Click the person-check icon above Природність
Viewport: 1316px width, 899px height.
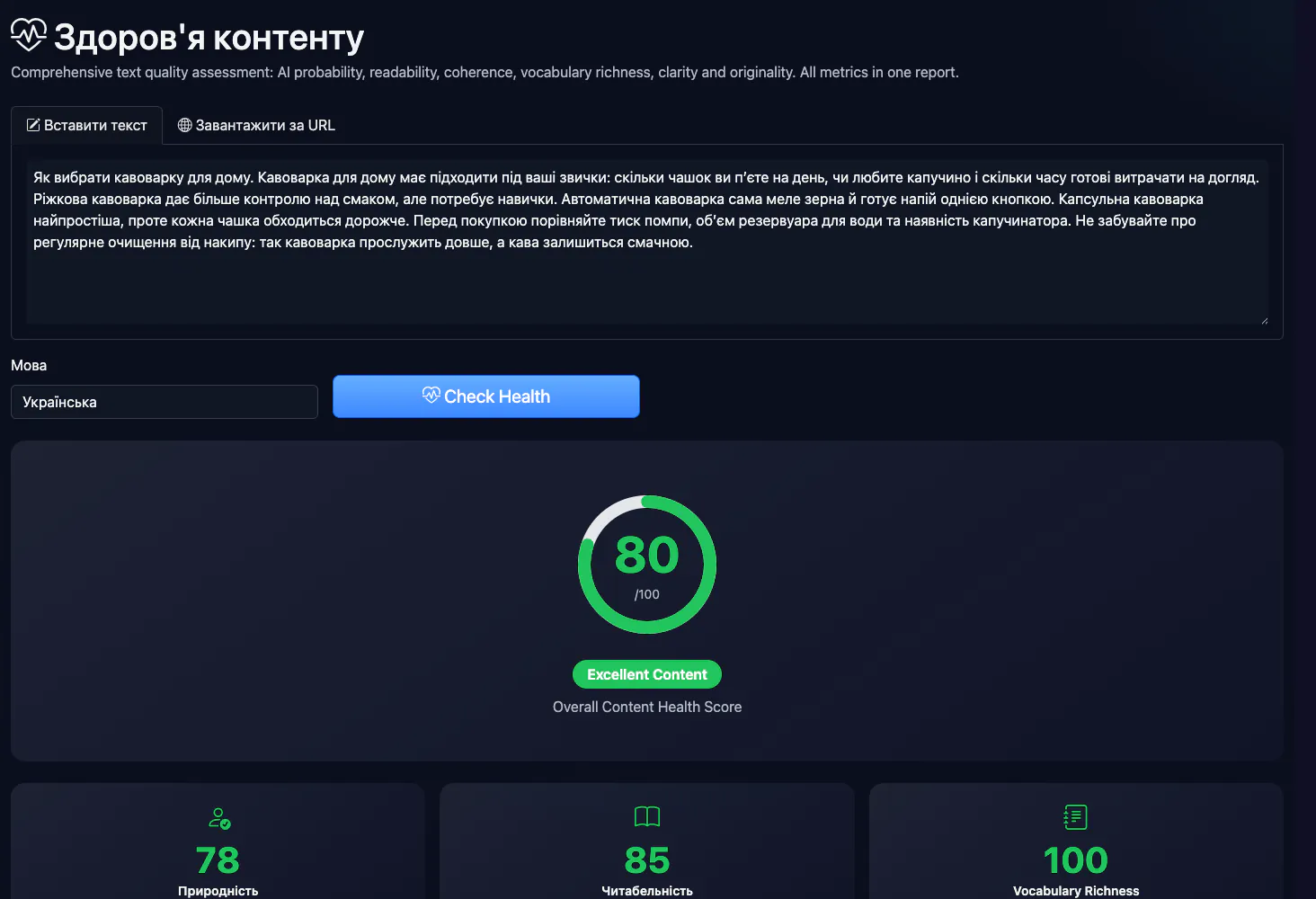tap(218, 818)
